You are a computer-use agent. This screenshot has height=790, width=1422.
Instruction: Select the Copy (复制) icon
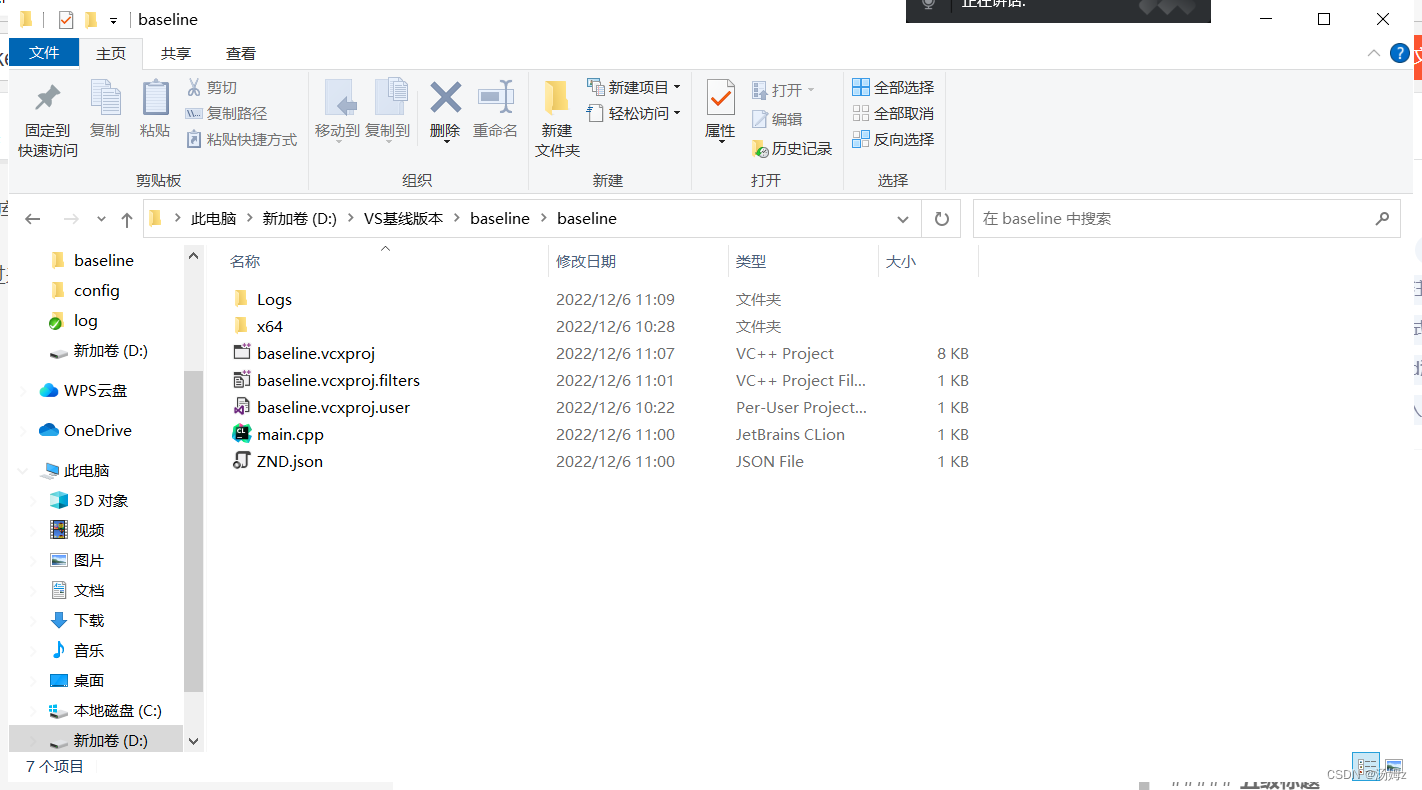[105, 112]
